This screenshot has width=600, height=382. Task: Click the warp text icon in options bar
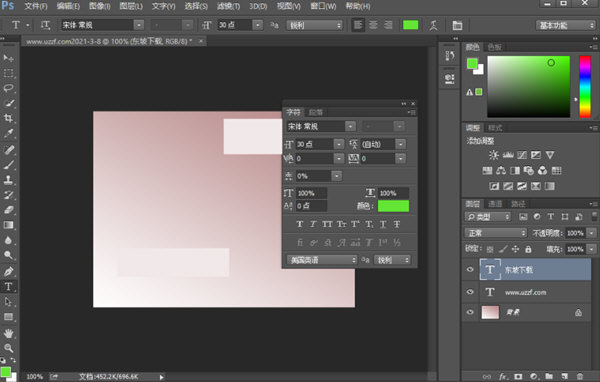(x=433, y=25)
